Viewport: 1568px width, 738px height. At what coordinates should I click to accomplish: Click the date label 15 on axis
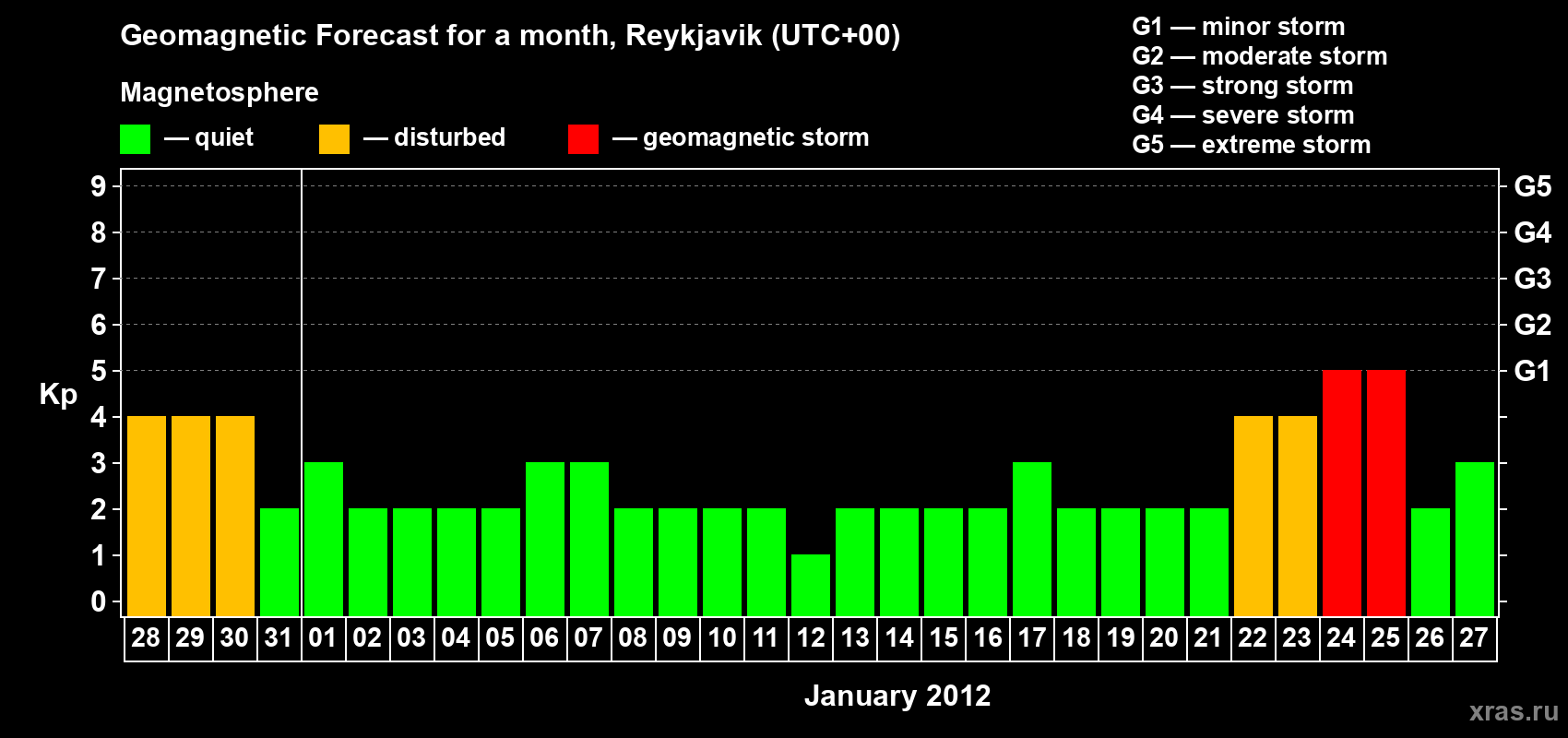[x=943, y=637]
